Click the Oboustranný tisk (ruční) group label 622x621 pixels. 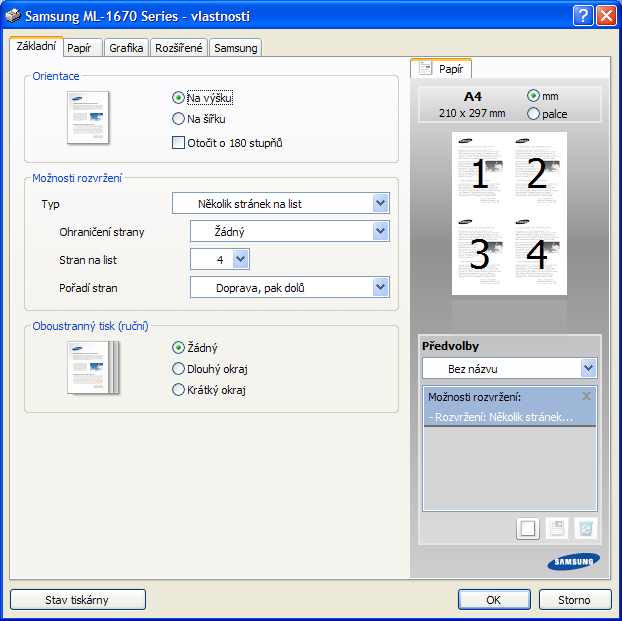[90, 326]
